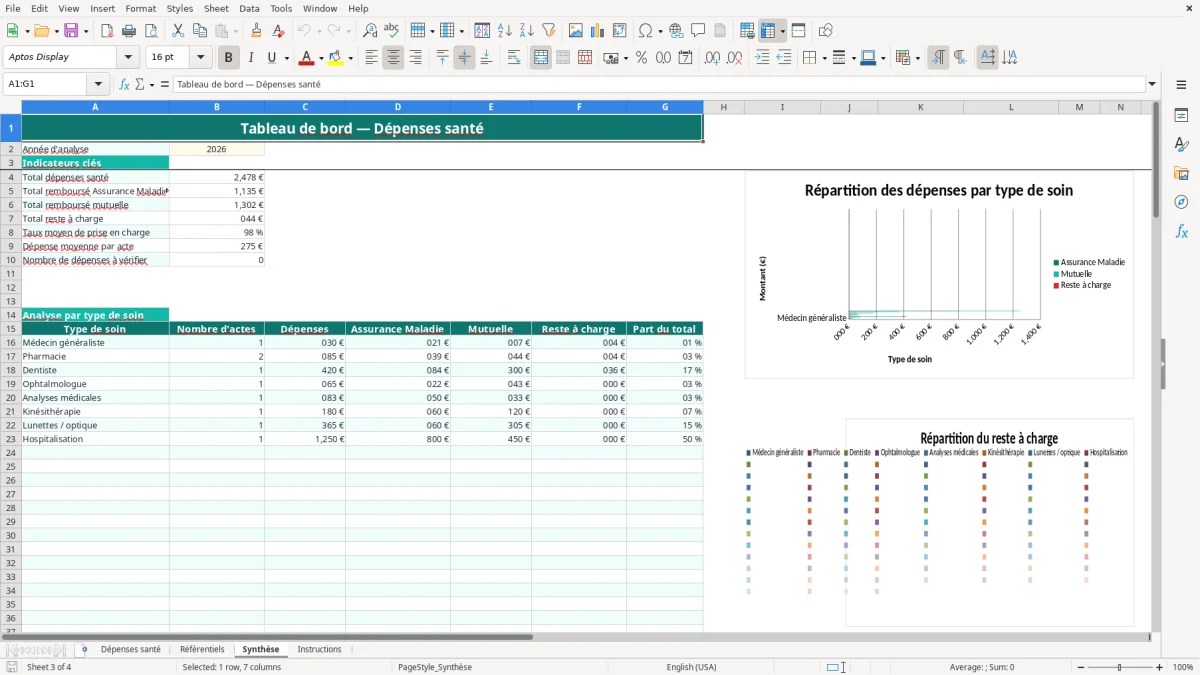Open the Sheet menu

pos(216,8)
